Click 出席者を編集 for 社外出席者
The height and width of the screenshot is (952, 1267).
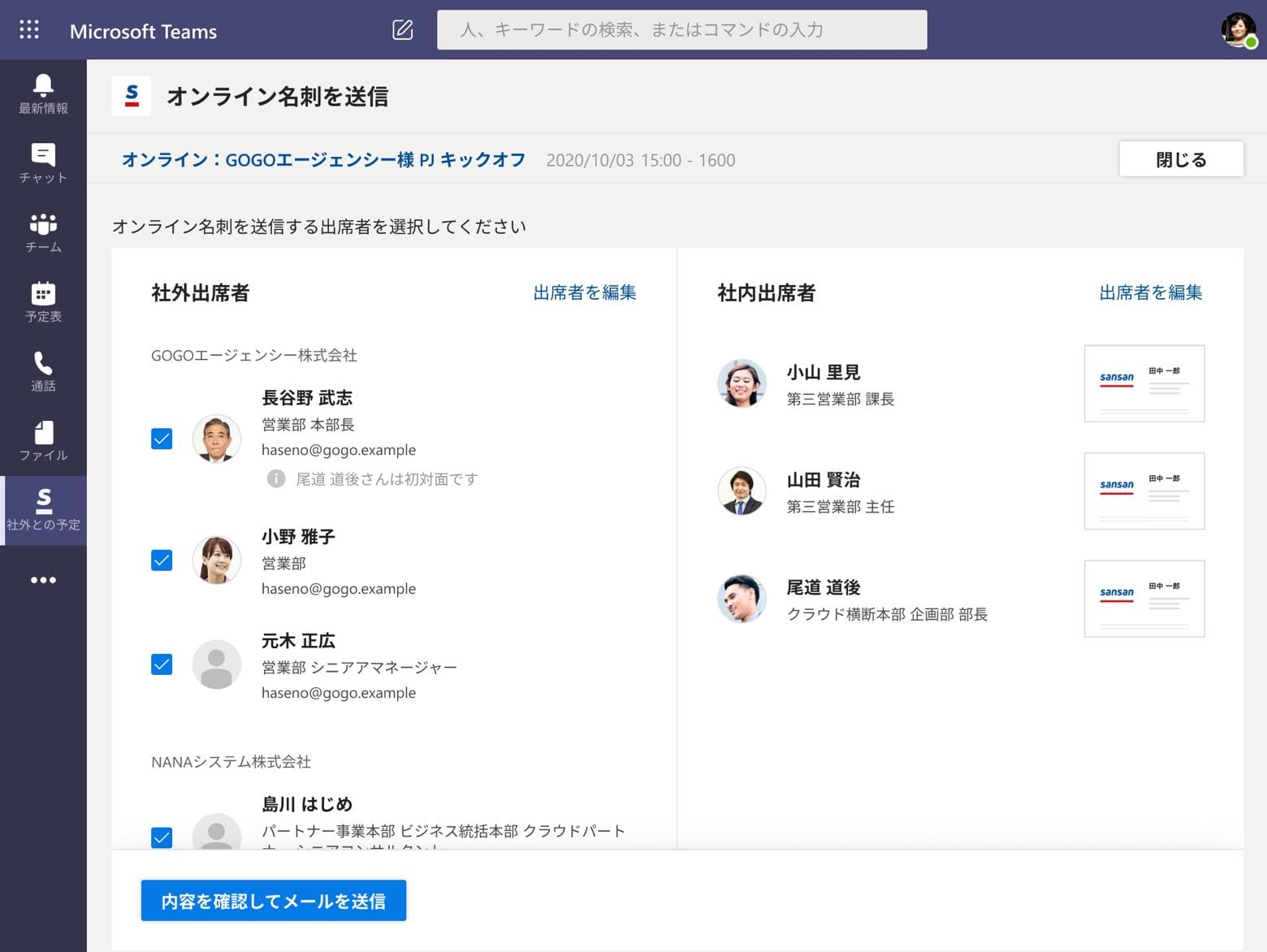pos(585,292)
